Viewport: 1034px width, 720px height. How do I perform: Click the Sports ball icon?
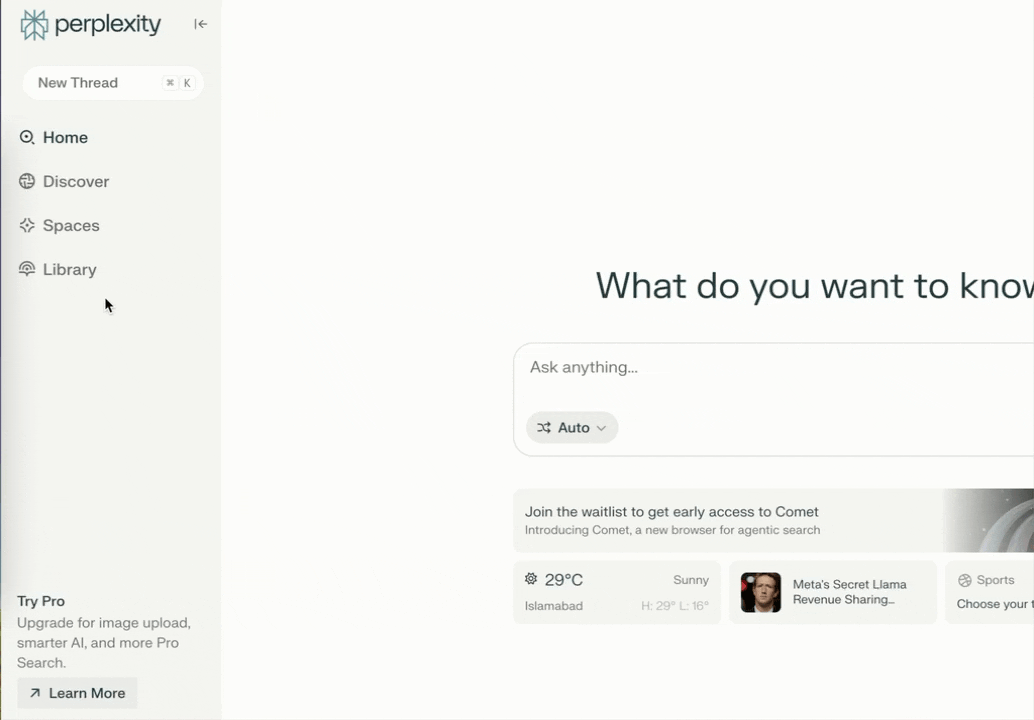(965, 580)
